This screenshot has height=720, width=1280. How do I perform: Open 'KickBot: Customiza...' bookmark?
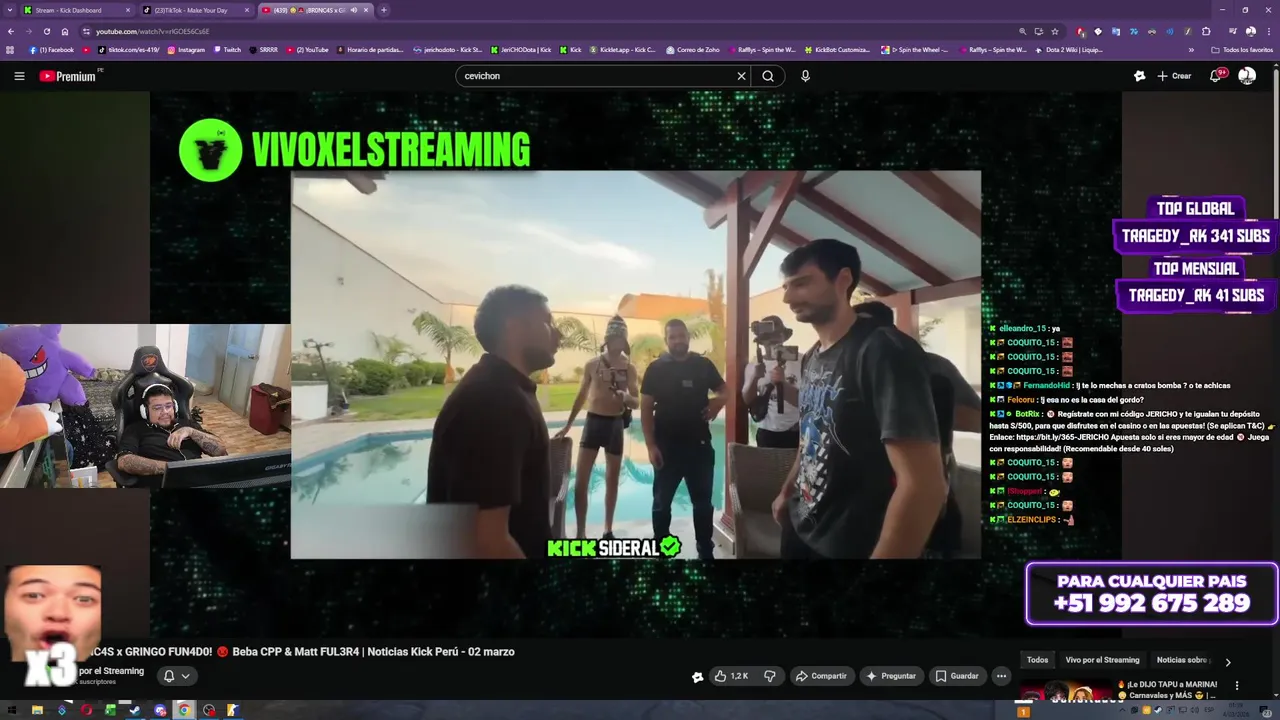click(x=837, y=50)
